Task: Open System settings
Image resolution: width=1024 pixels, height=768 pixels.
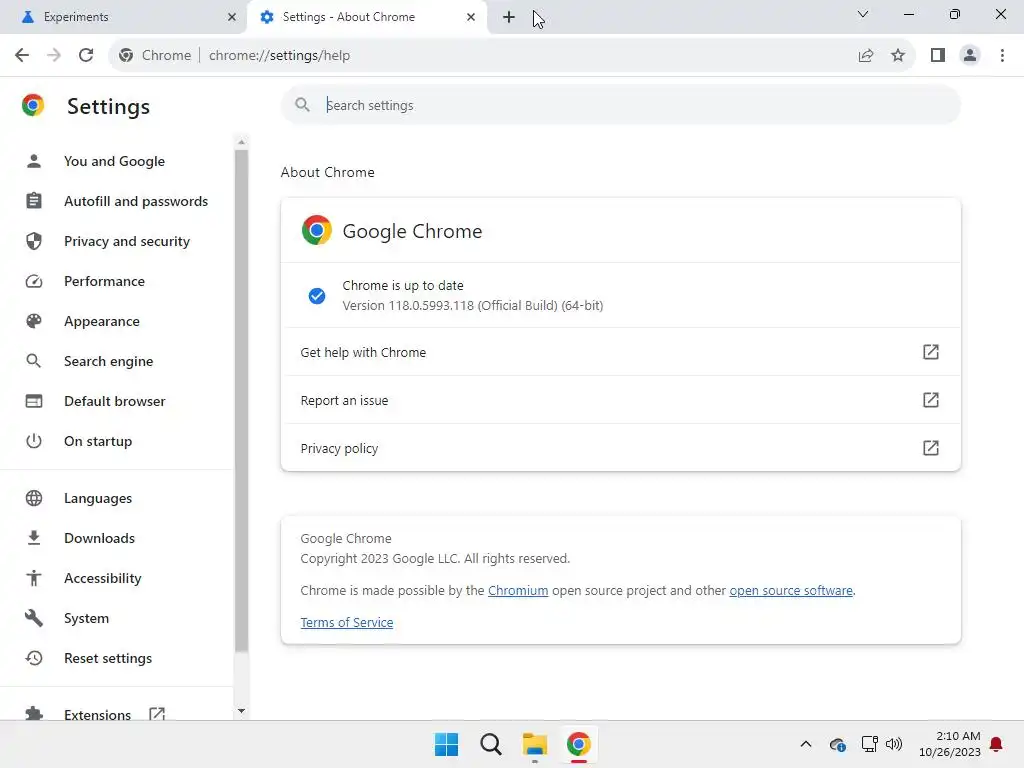Action: click(x=86, y=618)
